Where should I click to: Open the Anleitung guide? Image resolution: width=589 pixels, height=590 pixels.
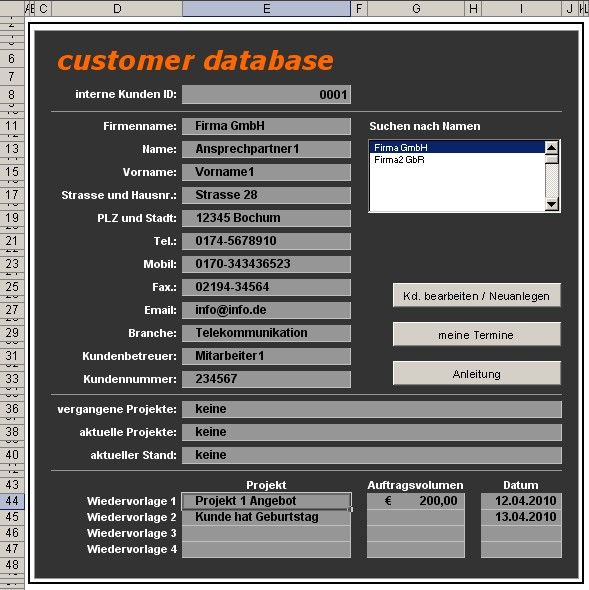[x=476, y=373]
